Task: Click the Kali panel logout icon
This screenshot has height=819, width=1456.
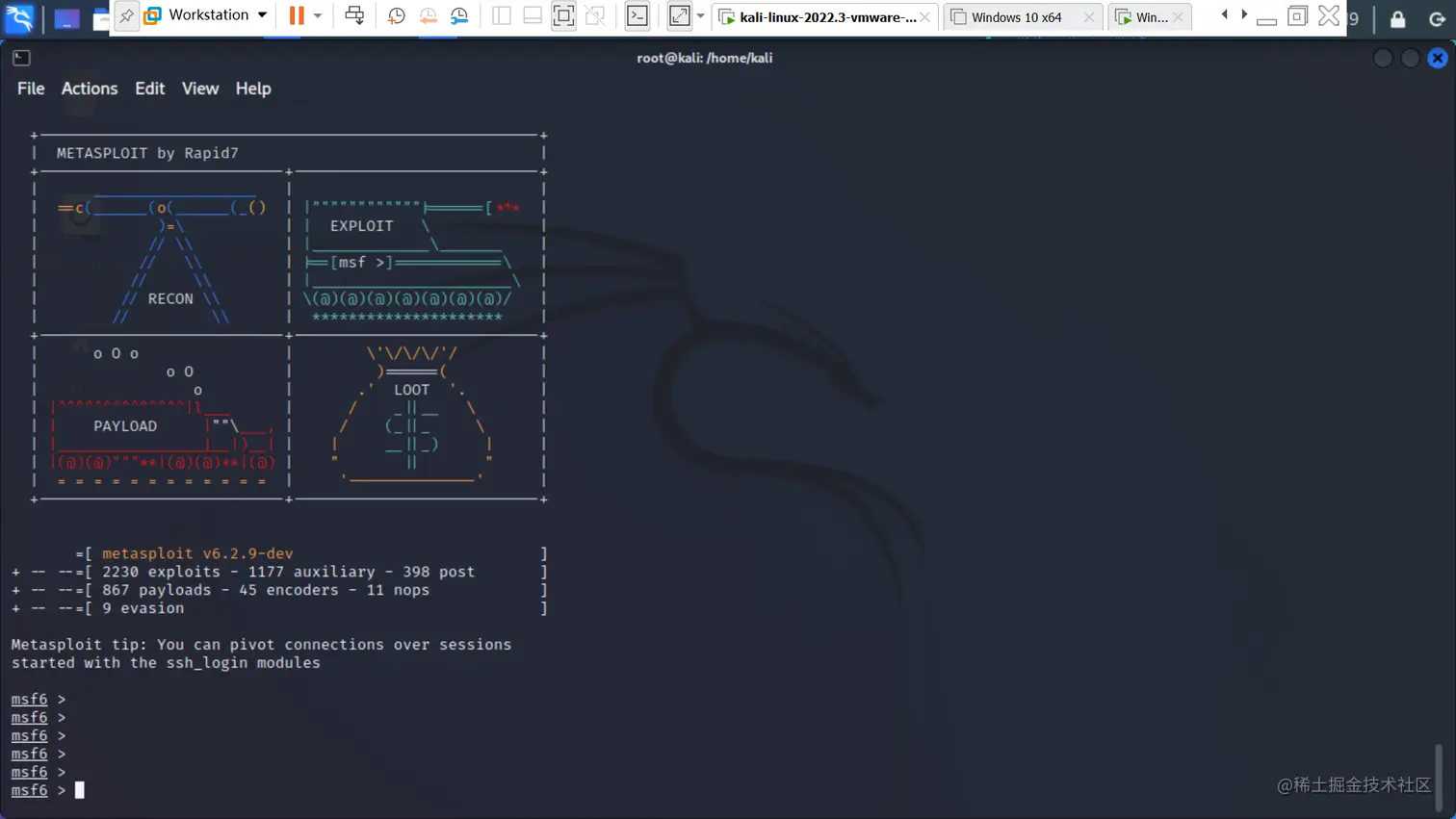Action: tap(1437, 18)
